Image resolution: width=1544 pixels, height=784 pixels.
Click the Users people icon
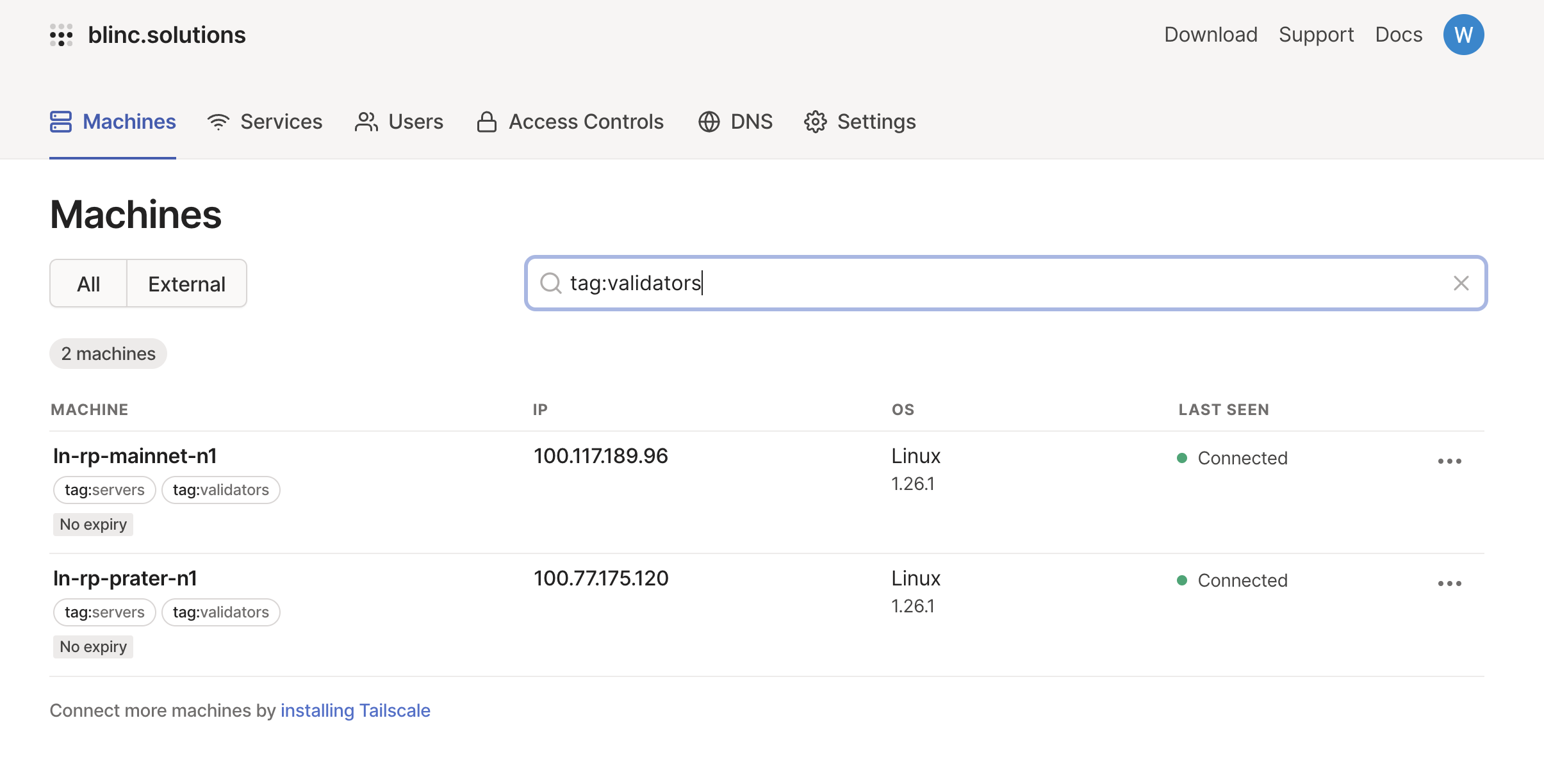pos(366,122)
